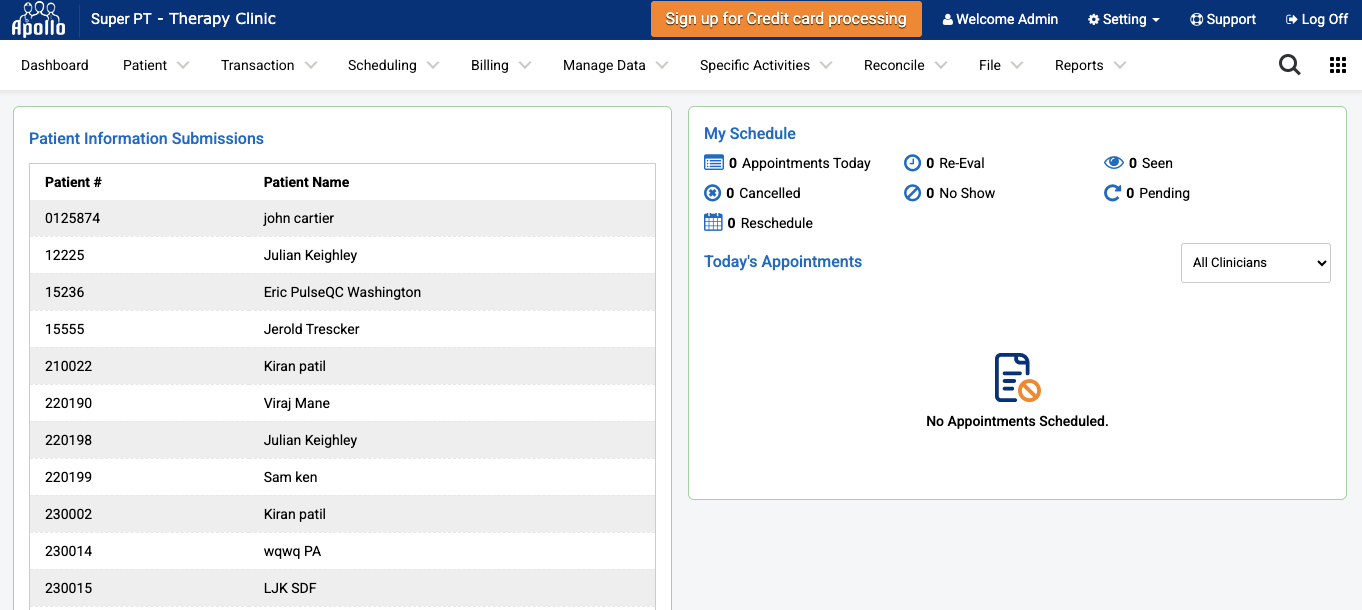Click Sign up for Credit card processing

[786, 19]
